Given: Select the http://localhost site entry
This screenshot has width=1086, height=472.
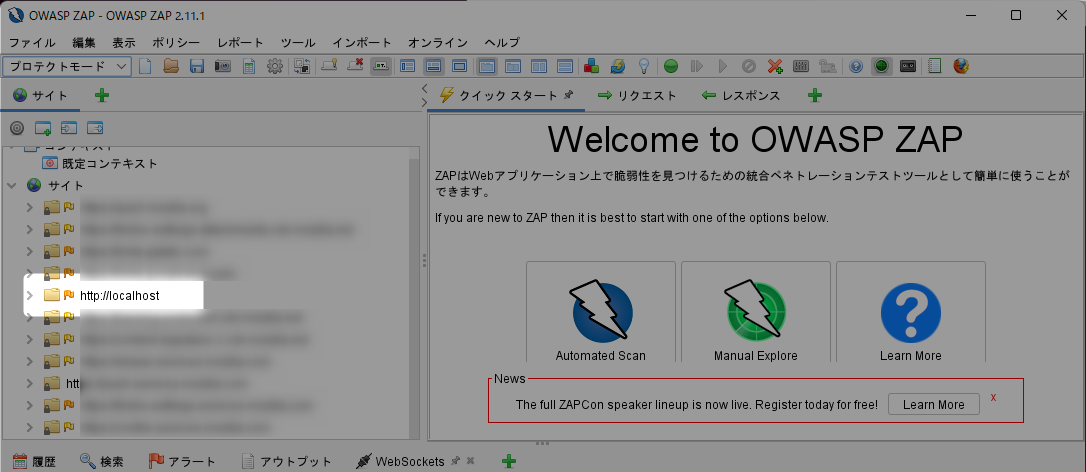Looking at the screenshot, I should (119, 295).
